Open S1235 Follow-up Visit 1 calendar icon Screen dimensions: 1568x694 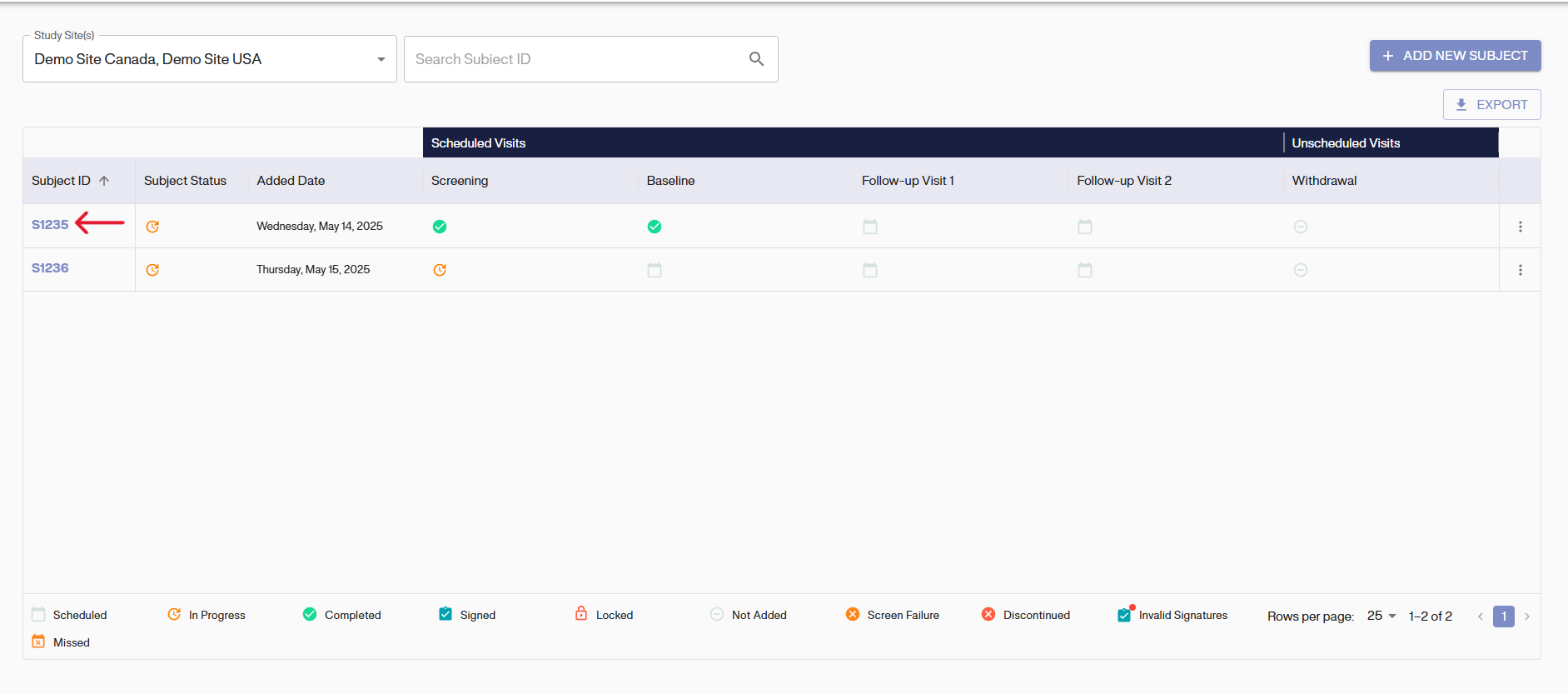coord(870,227)
